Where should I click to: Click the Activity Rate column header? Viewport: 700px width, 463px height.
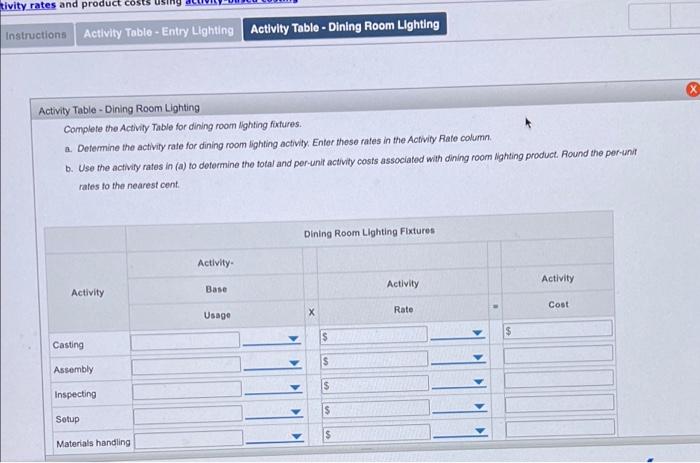tap(403, 296)
